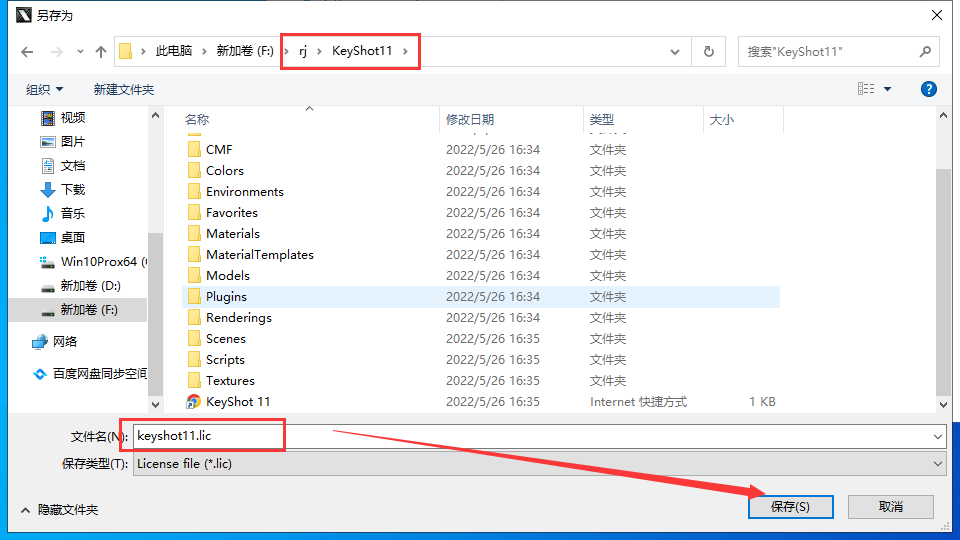Click the navigation pane scroll-up arrow
The height and width of the screenshot is (540, 960).
pyautogui.click(x=156, y=115)
